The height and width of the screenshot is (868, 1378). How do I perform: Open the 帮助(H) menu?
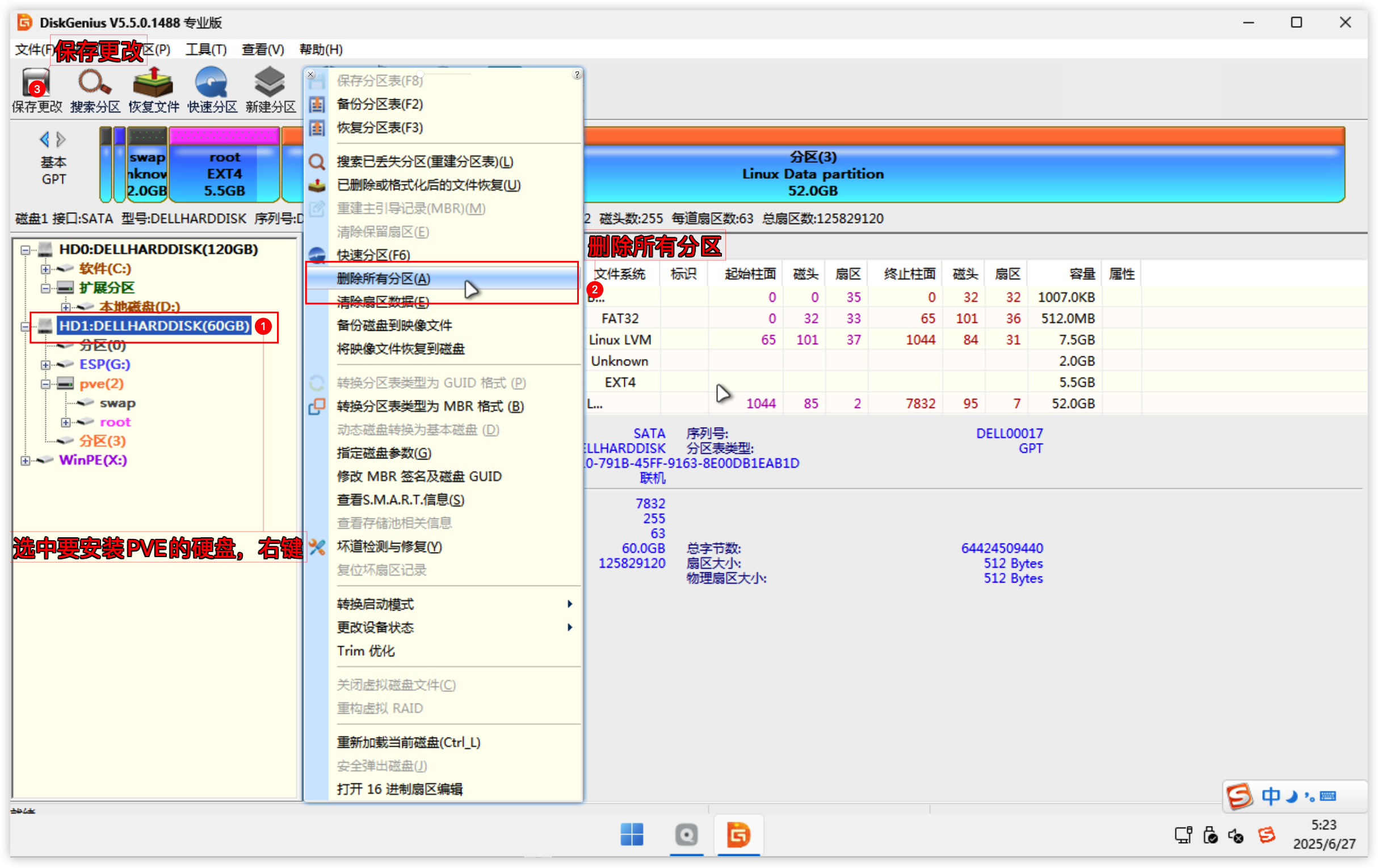pos(321,49)
